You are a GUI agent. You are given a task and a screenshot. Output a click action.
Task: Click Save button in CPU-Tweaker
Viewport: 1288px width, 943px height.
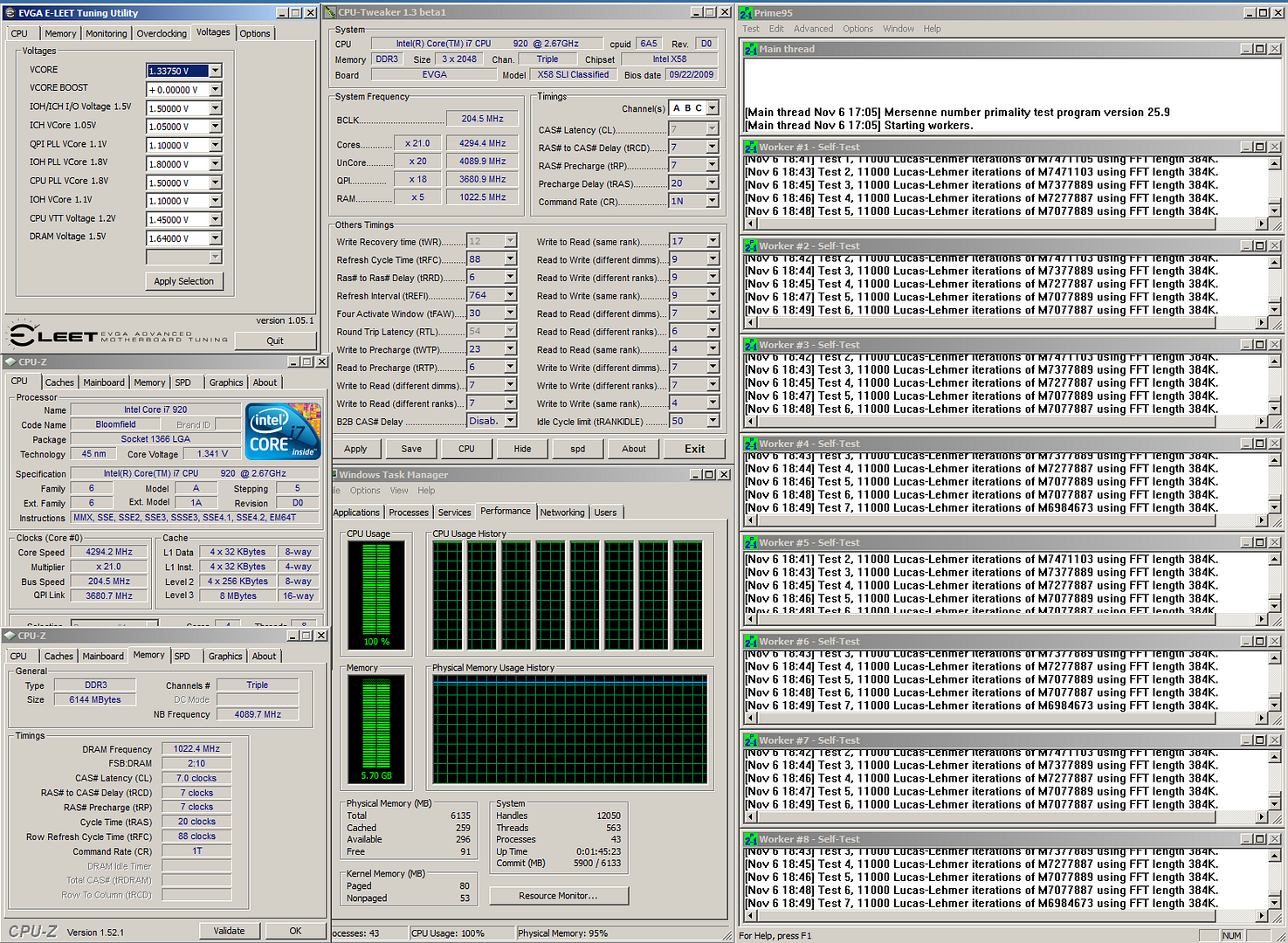point(411,449)
